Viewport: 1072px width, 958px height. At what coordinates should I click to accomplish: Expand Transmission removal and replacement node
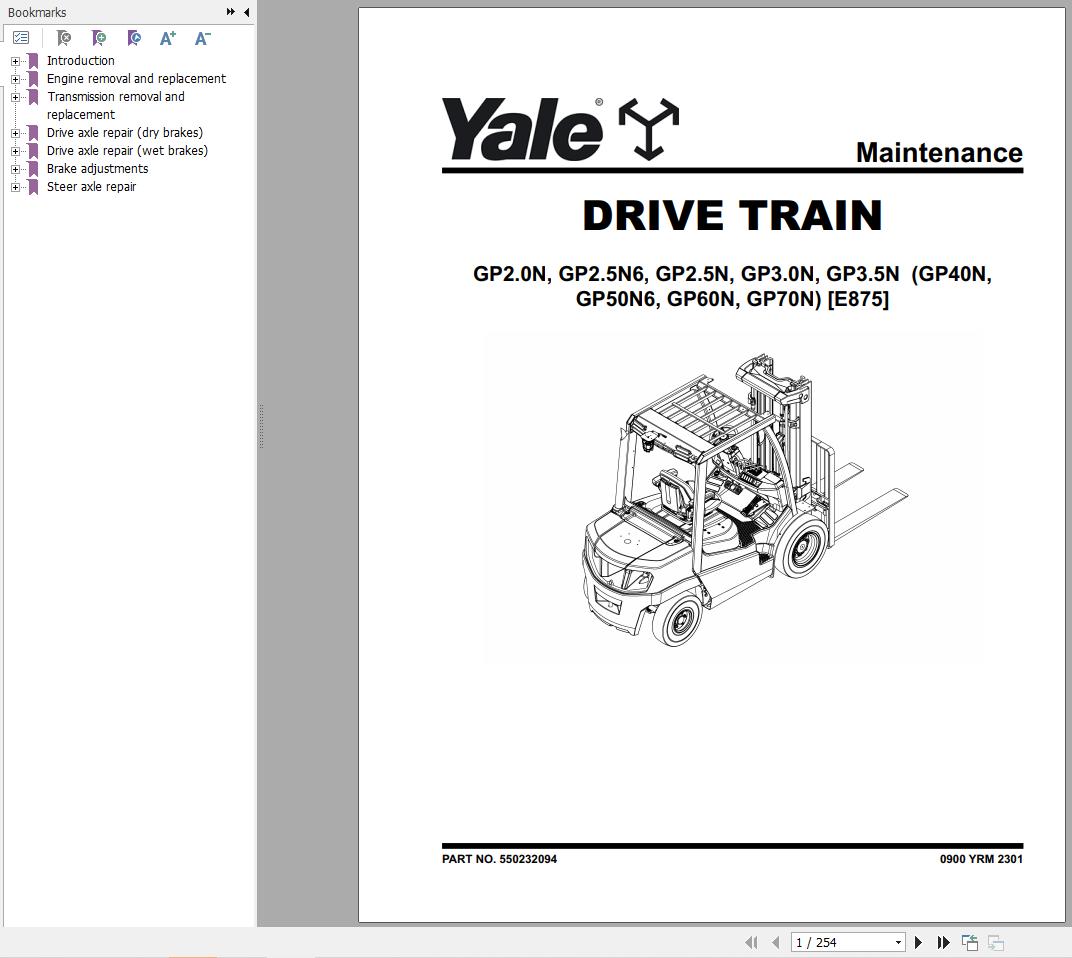(15, 97)
